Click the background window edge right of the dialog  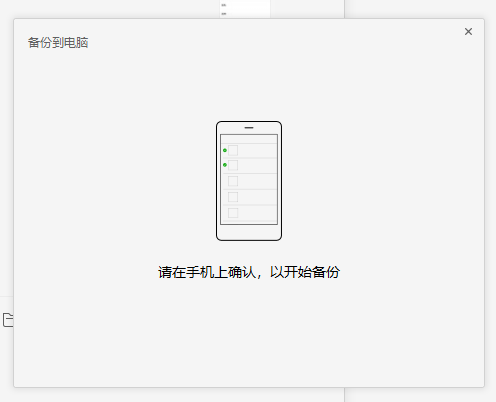490,200
